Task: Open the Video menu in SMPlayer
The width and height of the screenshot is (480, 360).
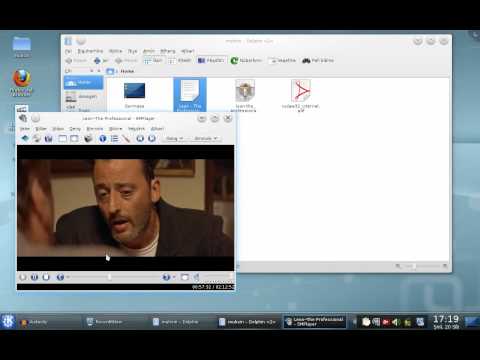Action: tap(58, 129)
